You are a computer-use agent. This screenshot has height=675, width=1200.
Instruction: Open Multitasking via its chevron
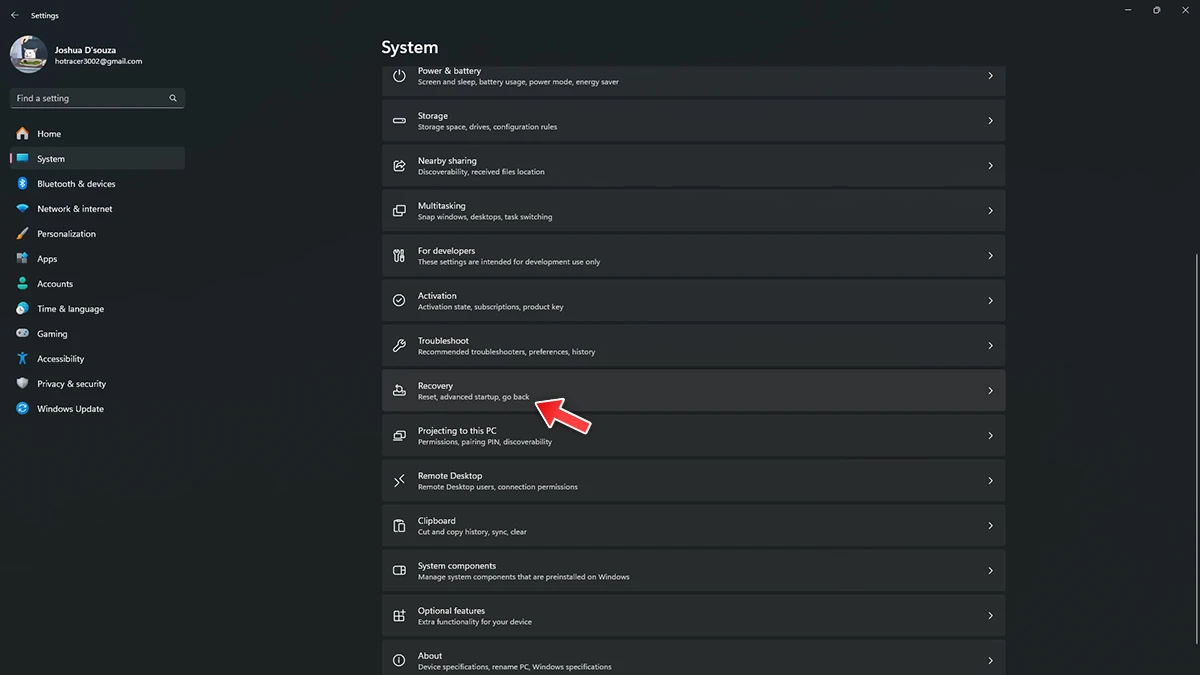(x=990, y=210)
